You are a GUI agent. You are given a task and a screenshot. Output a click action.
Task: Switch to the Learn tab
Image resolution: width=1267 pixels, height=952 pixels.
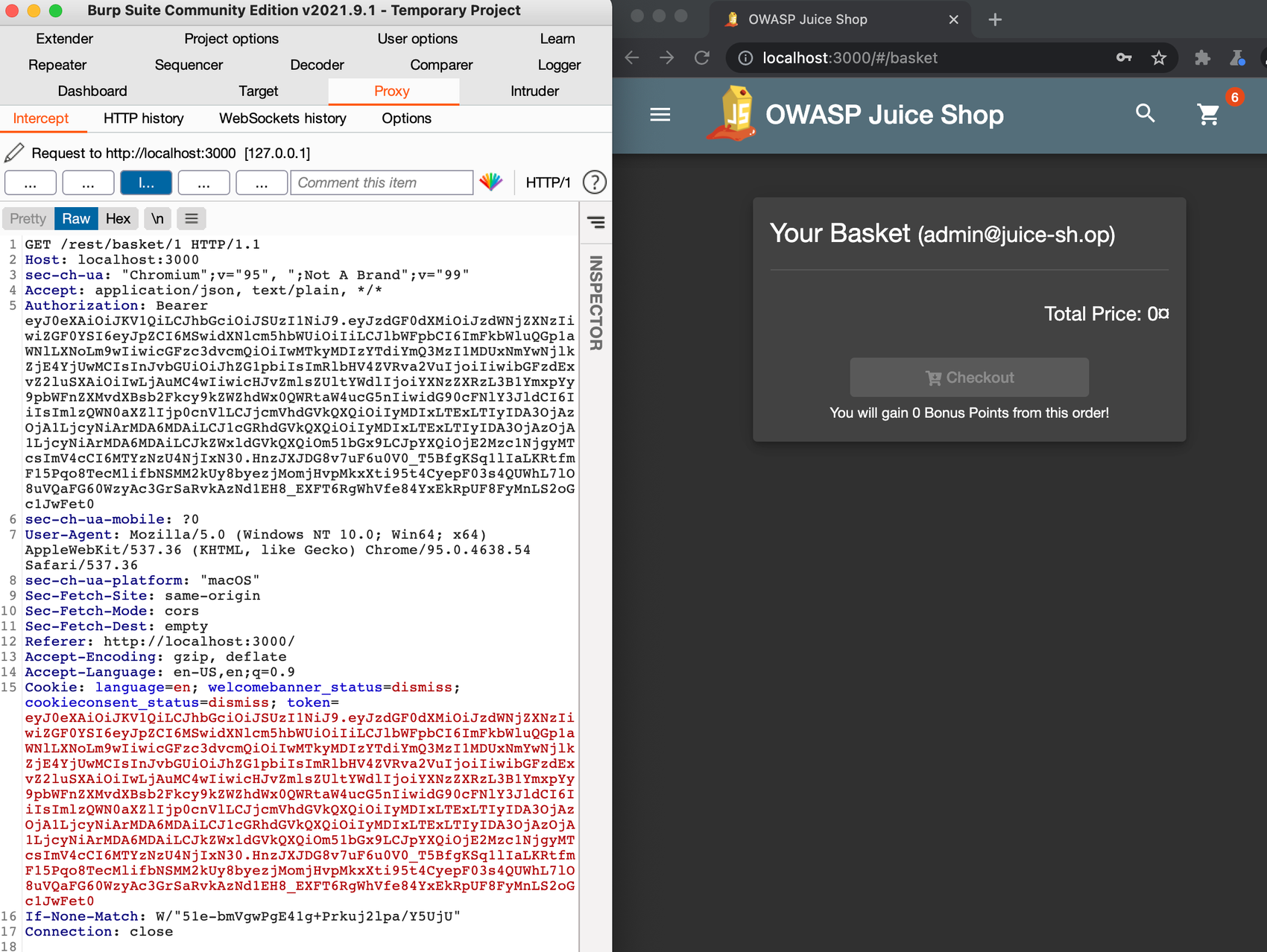tap(557, 39)
